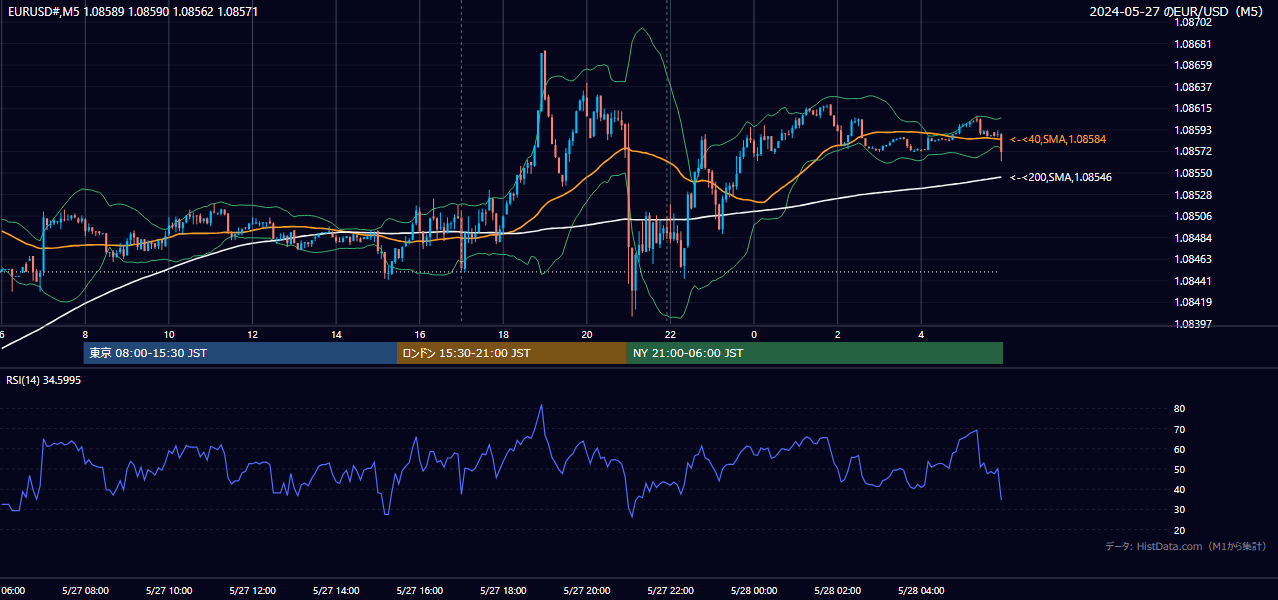
Task: Click price axis value 1.08463
Action: pos(1192,259)
